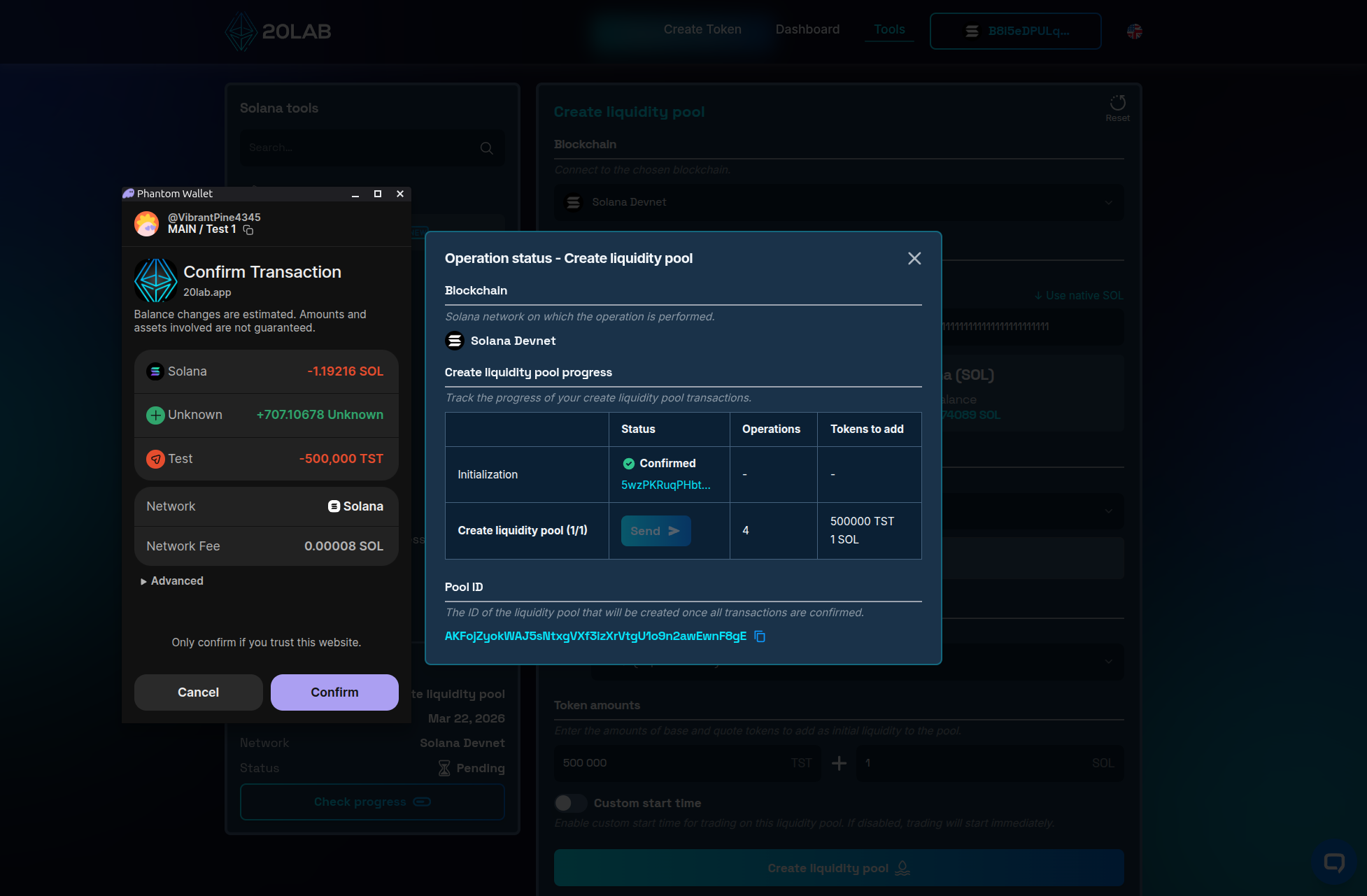Focus the Solana tools search field
Screen dimensions: 1367x896
click(372, 148)
